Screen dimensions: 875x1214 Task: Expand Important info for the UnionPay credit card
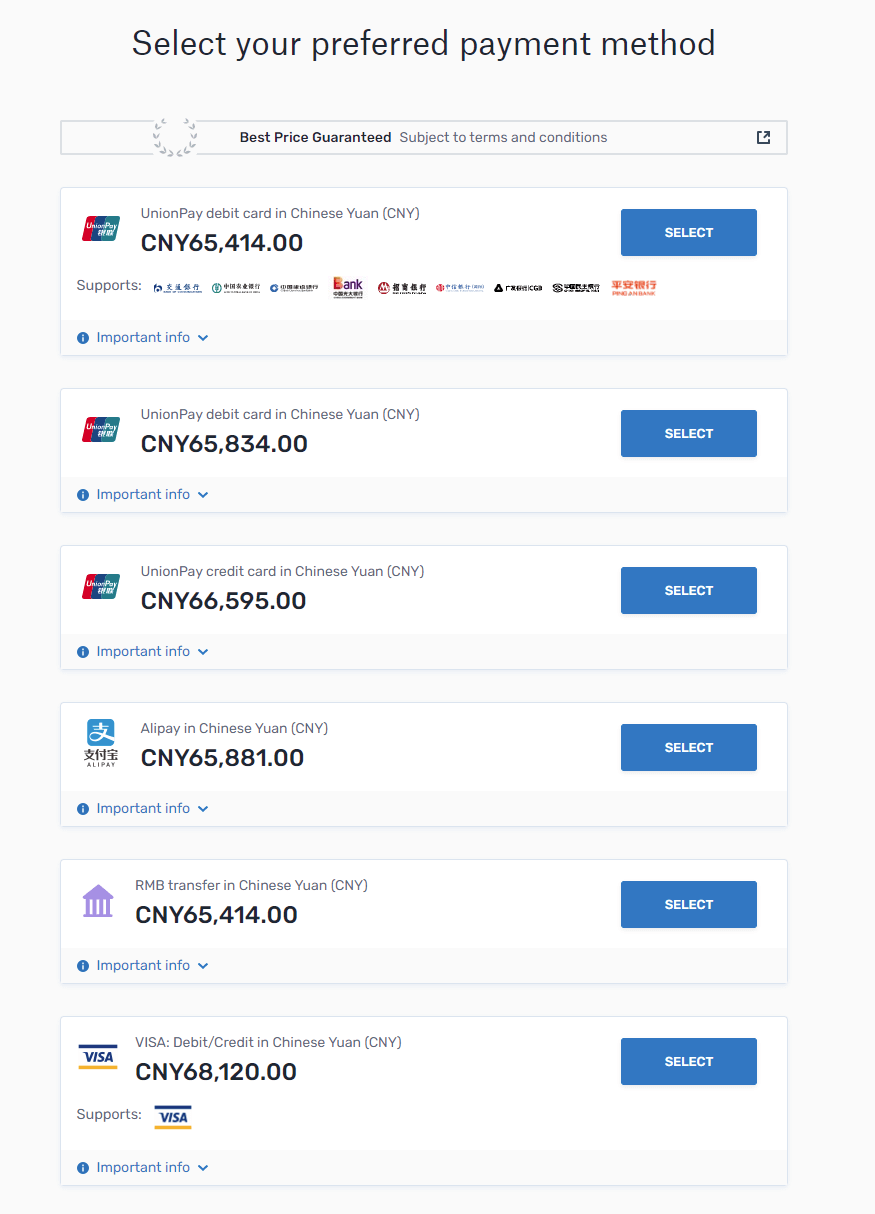pos(143,652)
